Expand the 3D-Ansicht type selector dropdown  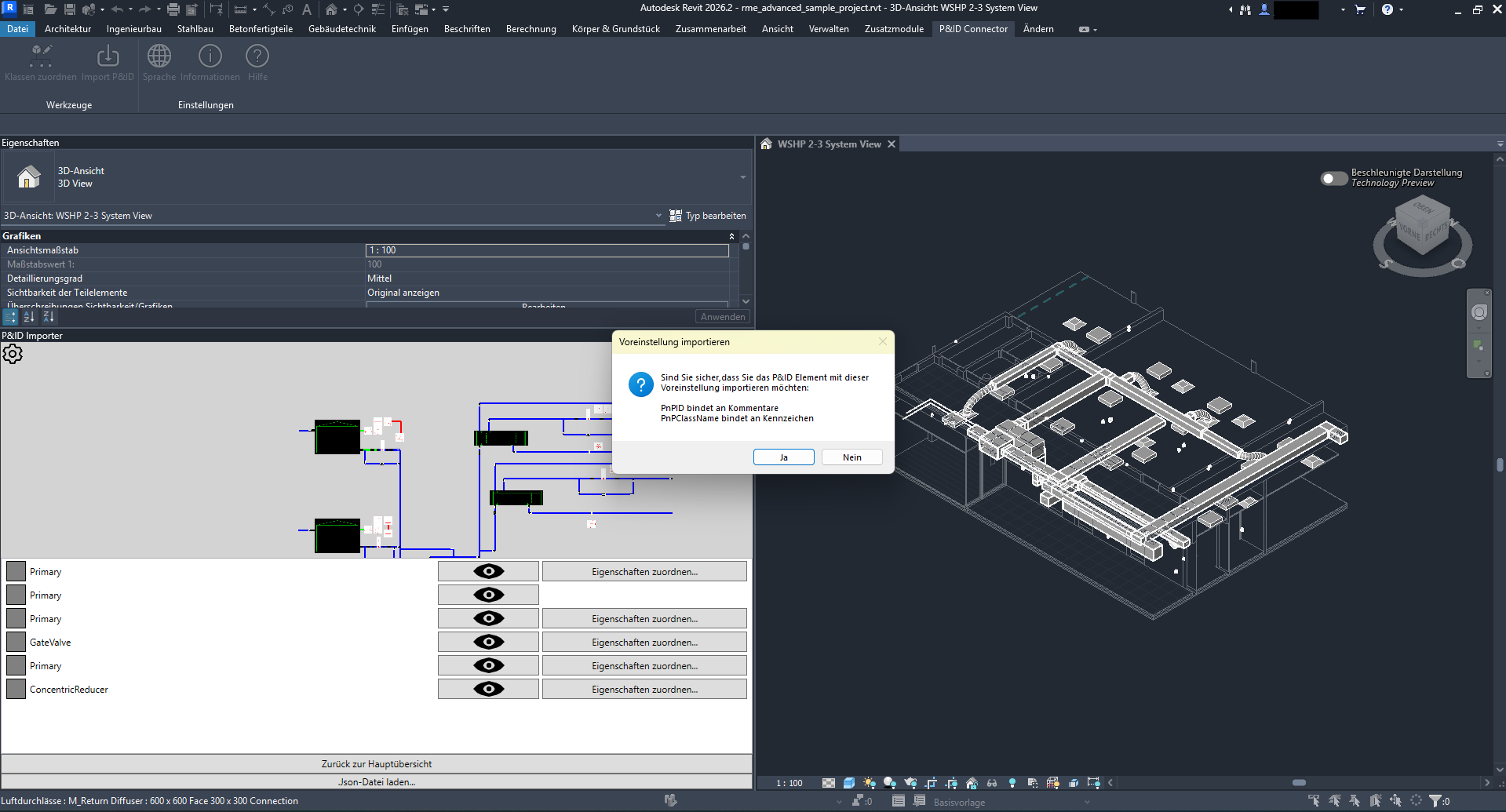point(742,177)
